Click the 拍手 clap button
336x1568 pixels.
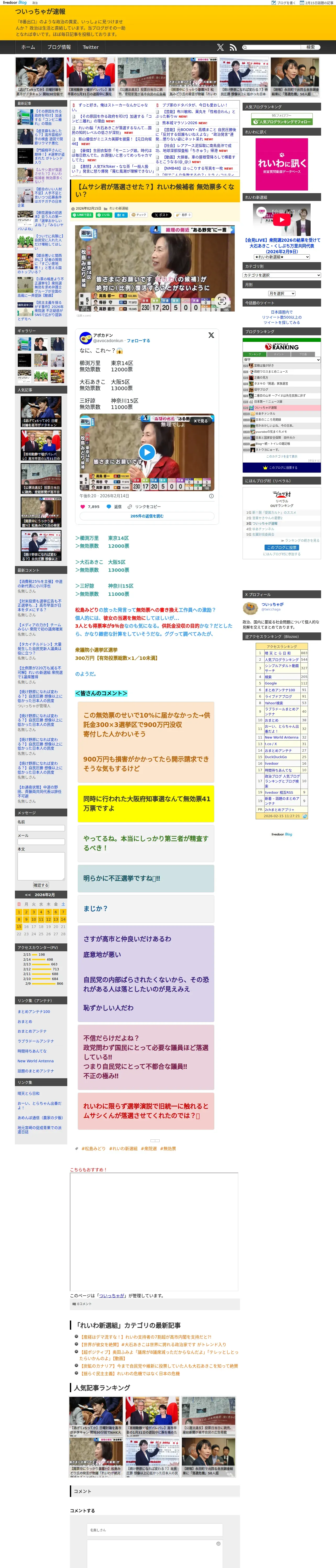[183, 215]
